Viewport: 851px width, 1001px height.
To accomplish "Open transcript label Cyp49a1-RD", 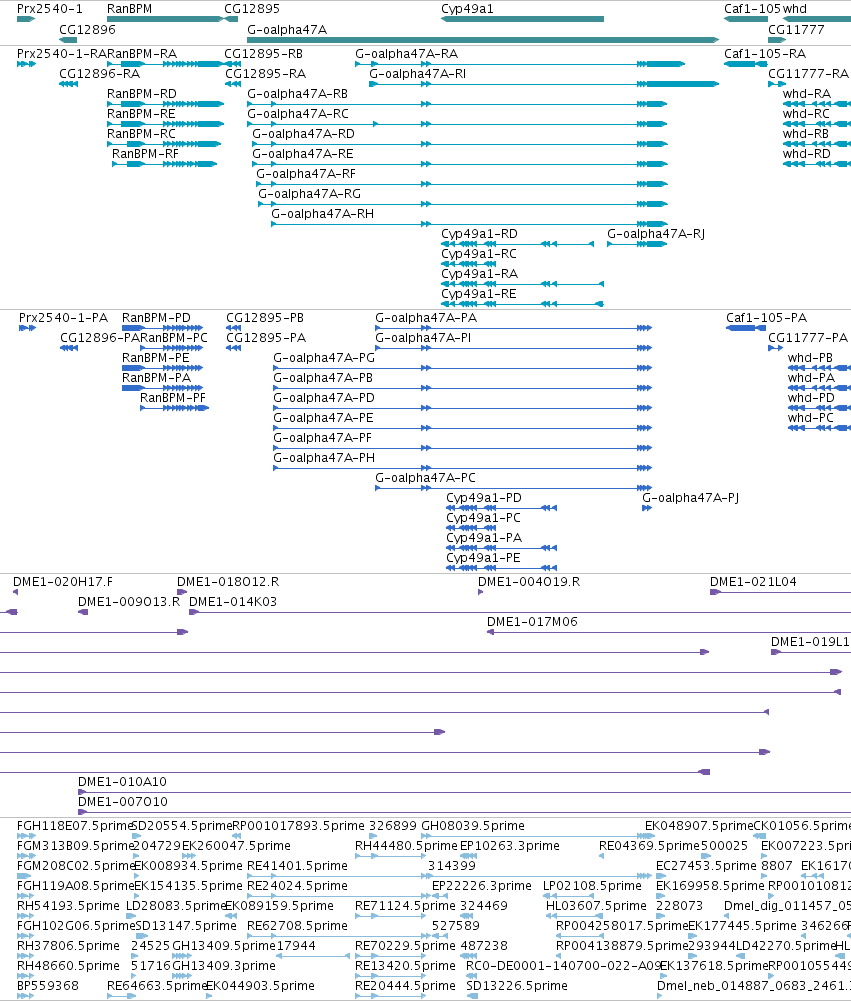I will [479, 234].
